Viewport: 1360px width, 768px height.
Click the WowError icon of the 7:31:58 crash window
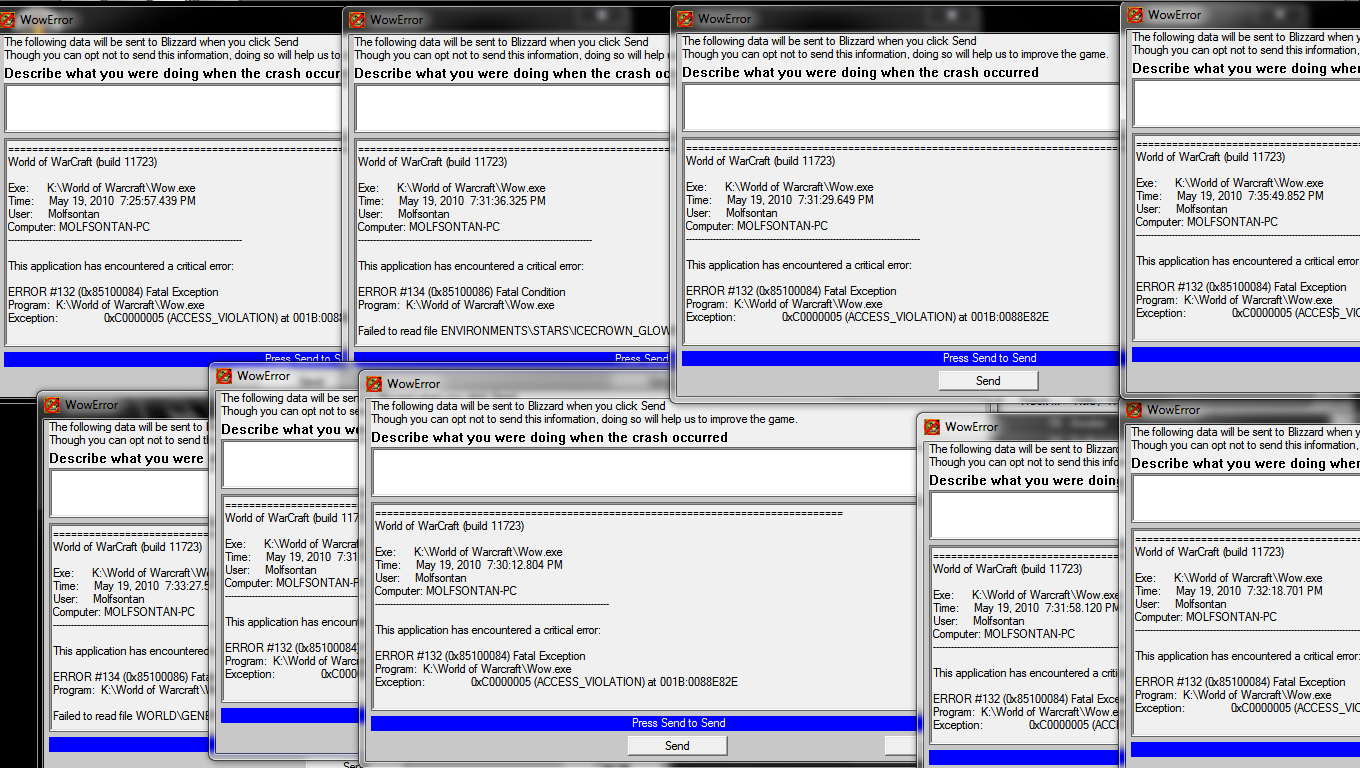931,427
